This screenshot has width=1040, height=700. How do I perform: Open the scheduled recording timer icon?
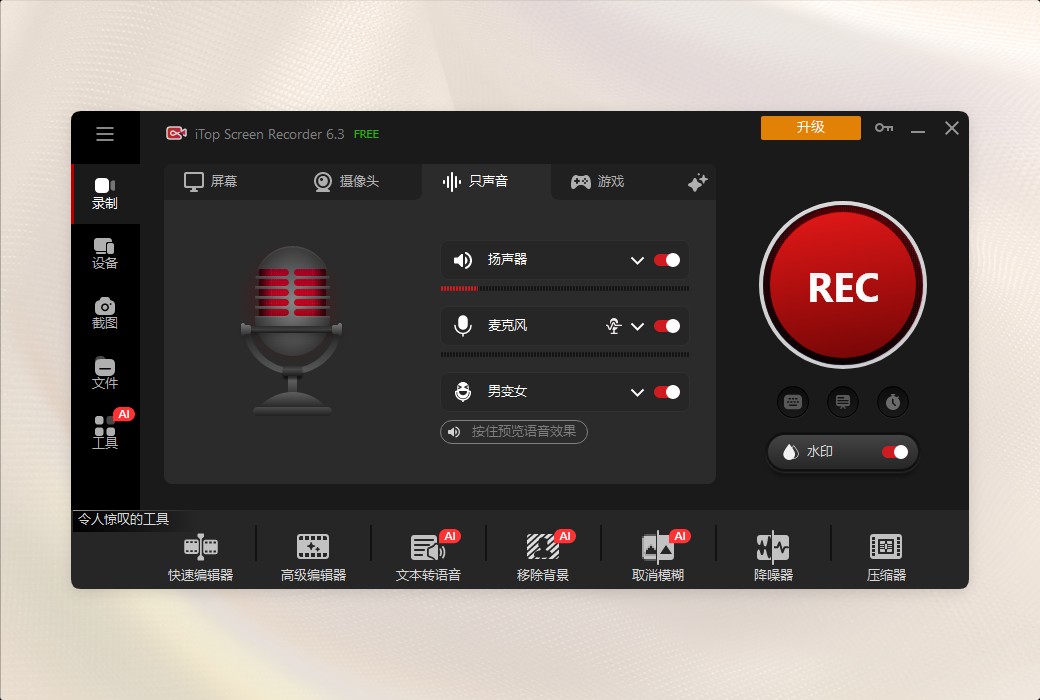(x=893, y=401)
